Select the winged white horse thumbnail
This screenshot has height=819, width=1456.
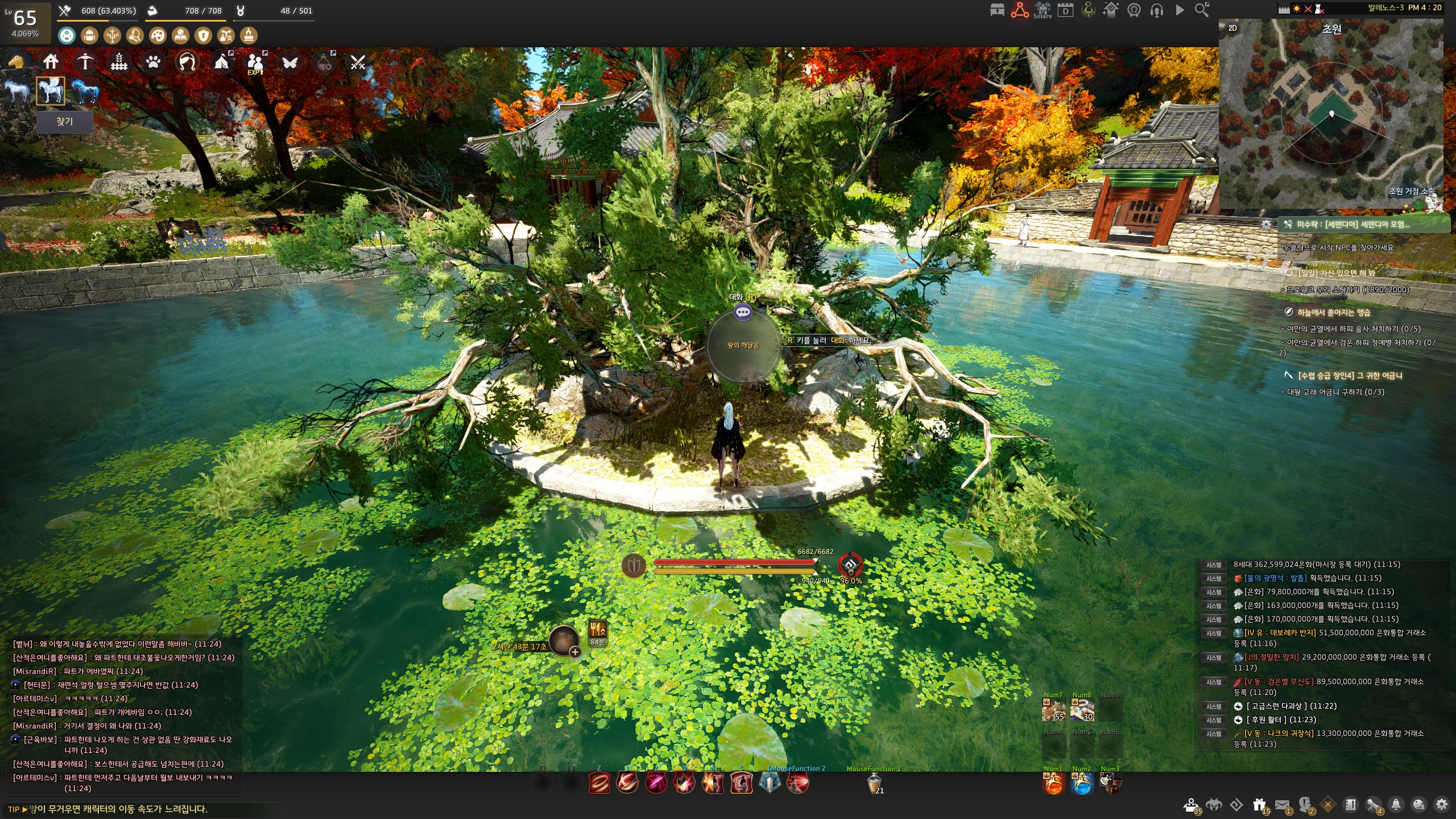51,91
